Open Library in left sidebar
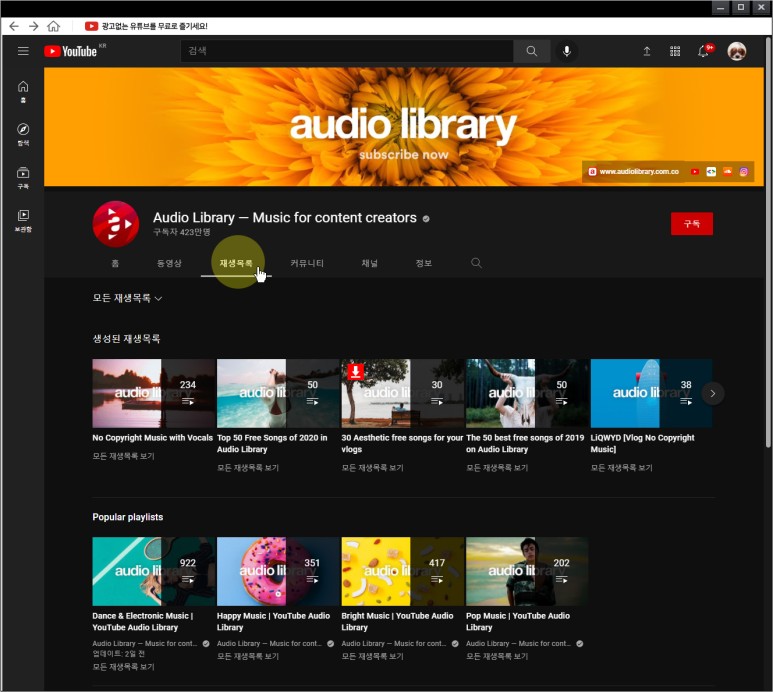Image resolution: width=773 pixels, height=692 pixels. click(x=23, y=220)
